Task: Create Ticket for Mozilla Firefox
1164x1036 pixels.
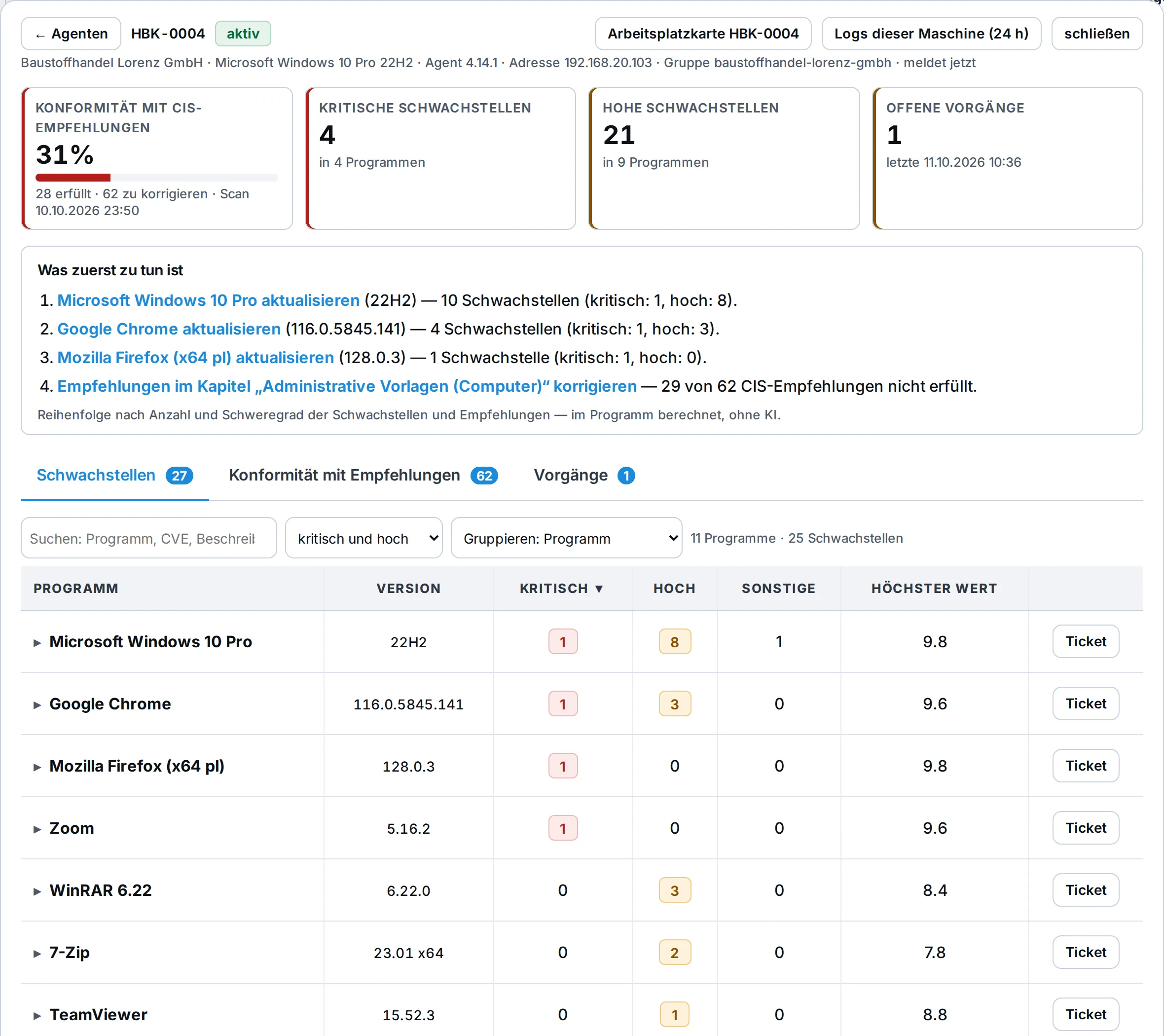Action: coord(1086,766)
